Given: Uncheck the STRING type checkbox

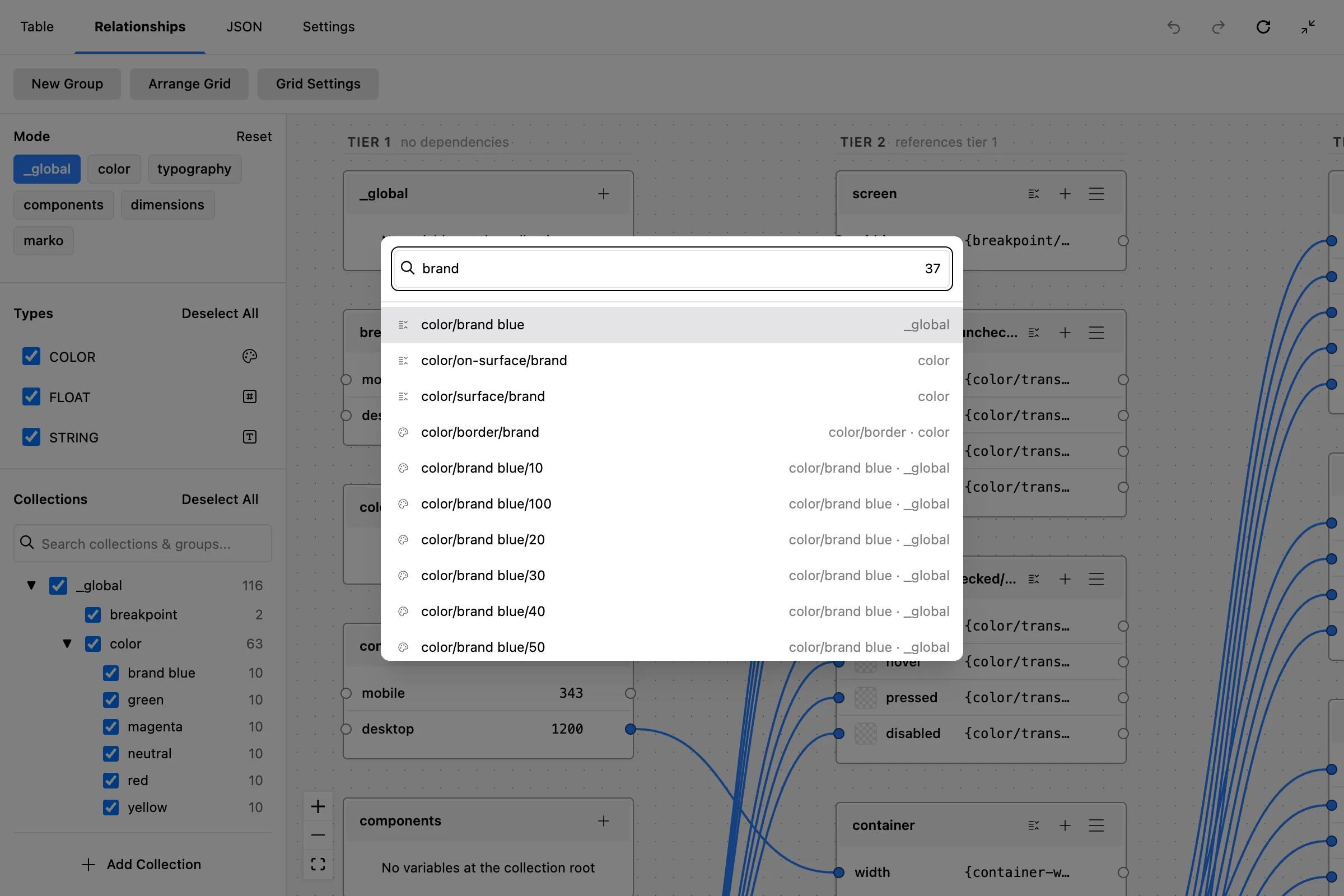Looking at the screenshot, I should 31,437.
